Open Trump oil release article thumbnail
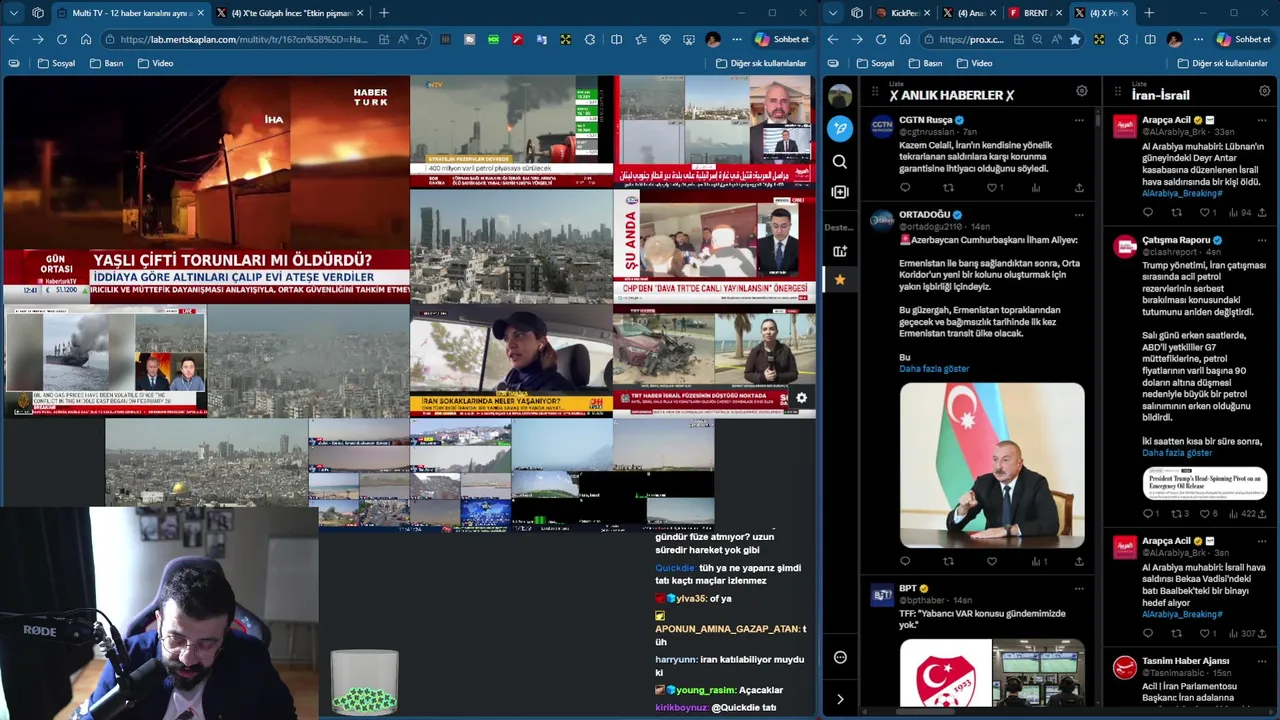 coord(1204,484)
